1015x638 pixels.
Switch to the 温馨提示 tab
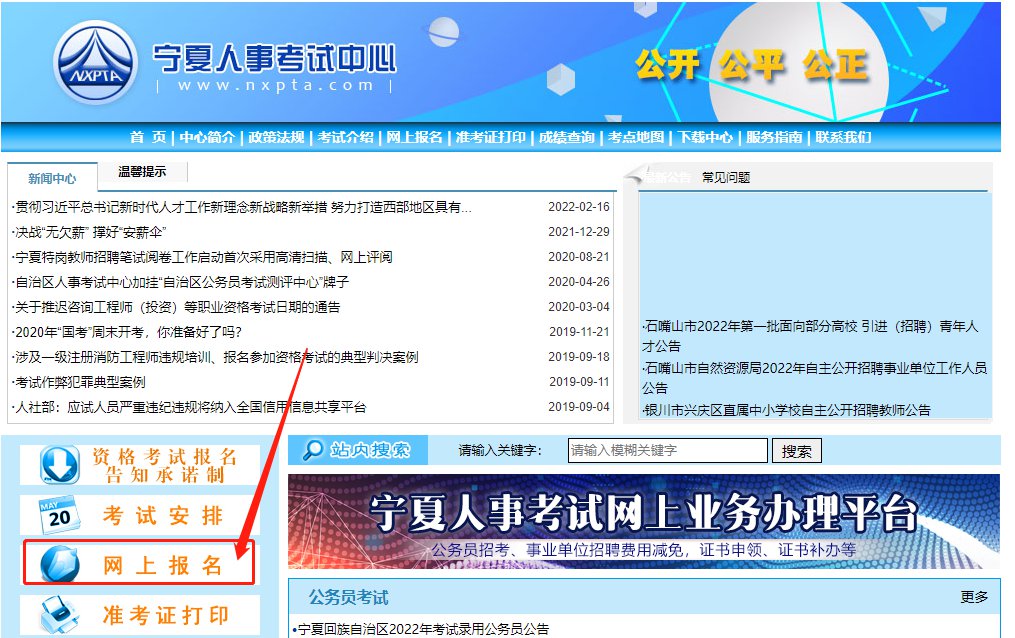click(x=142, y=171)
